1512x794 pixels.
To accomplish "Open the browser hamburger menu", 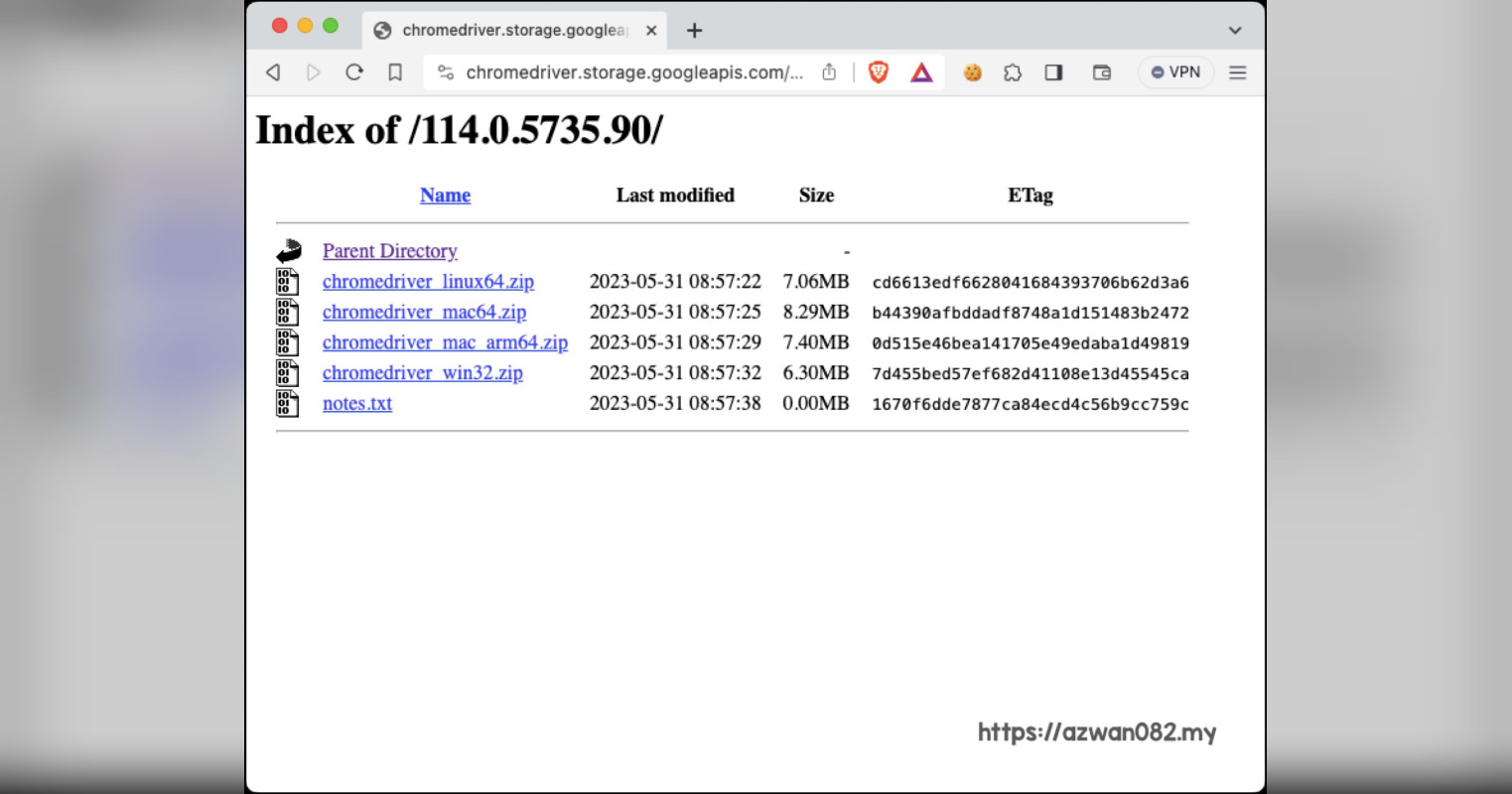I will [1237, 72].
